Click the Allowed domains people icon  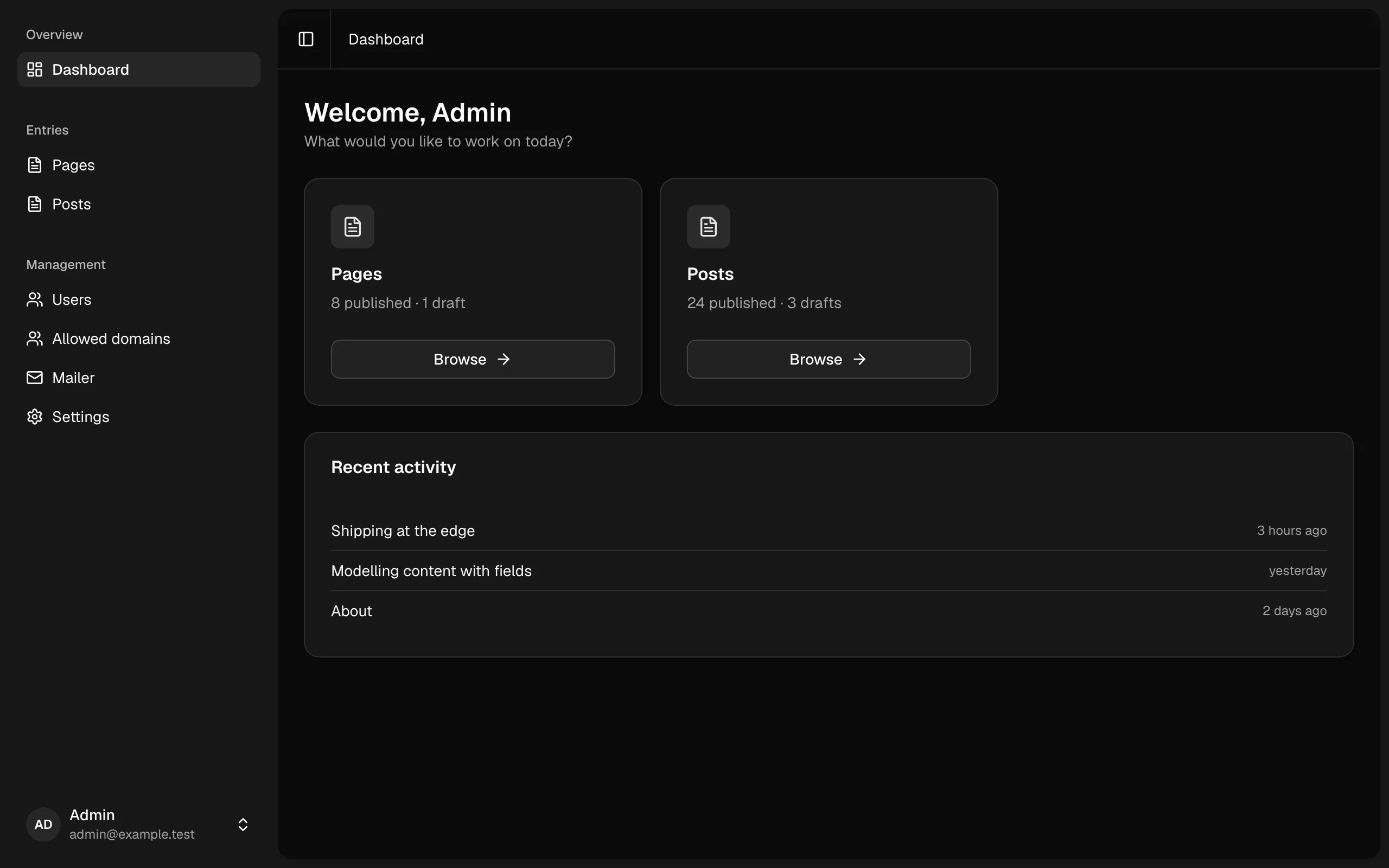point(34,339)
